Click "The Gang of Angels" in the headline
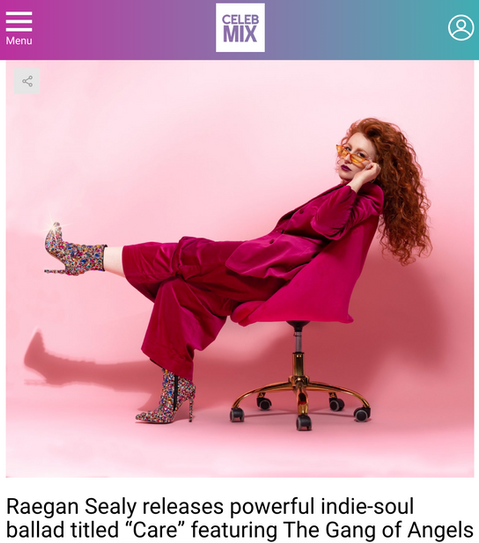The image size is (479, 543). click(378, 530)
